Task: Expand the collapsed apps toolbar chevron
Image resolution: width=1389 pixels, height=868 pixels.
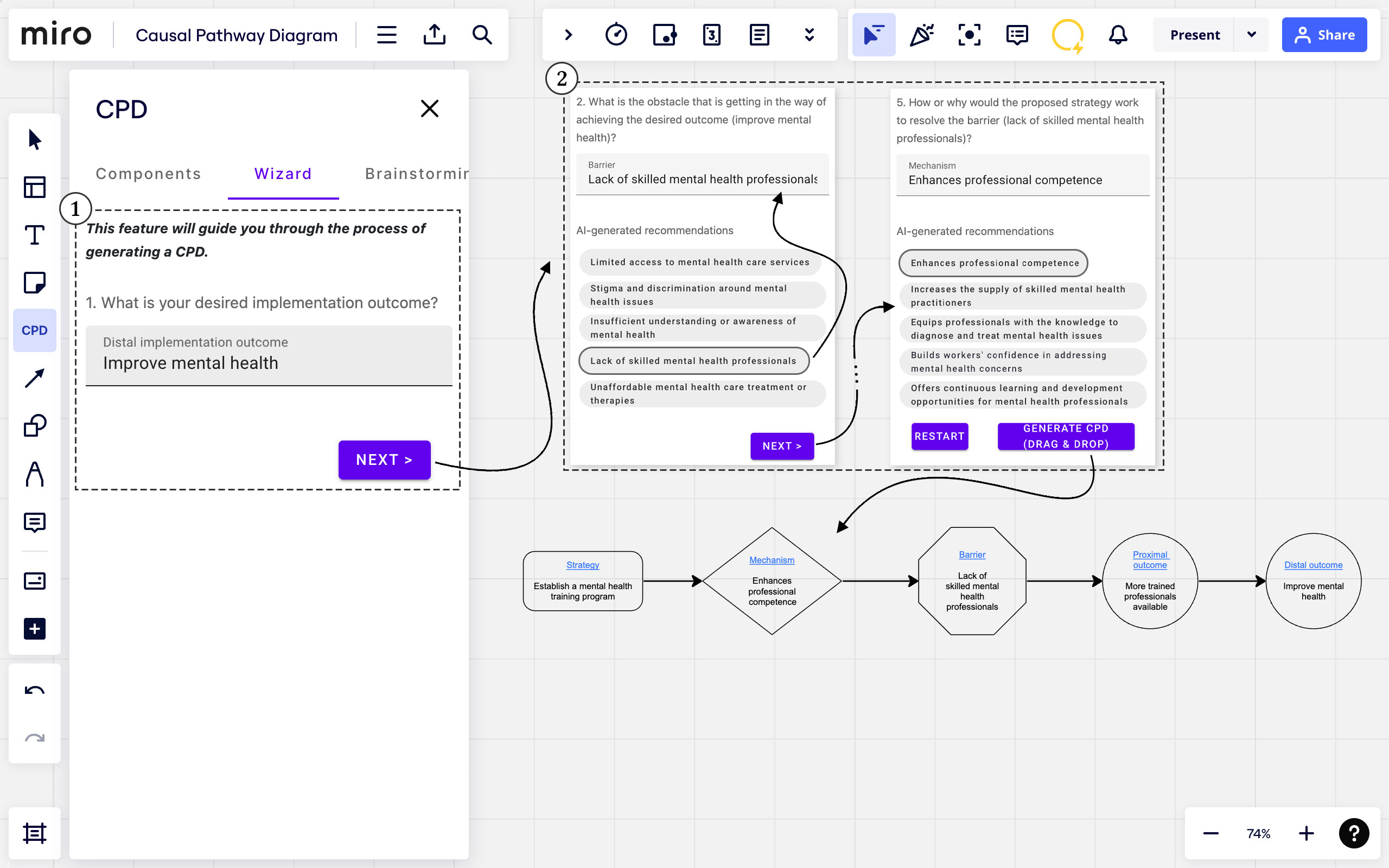Action: coord(568,35)
